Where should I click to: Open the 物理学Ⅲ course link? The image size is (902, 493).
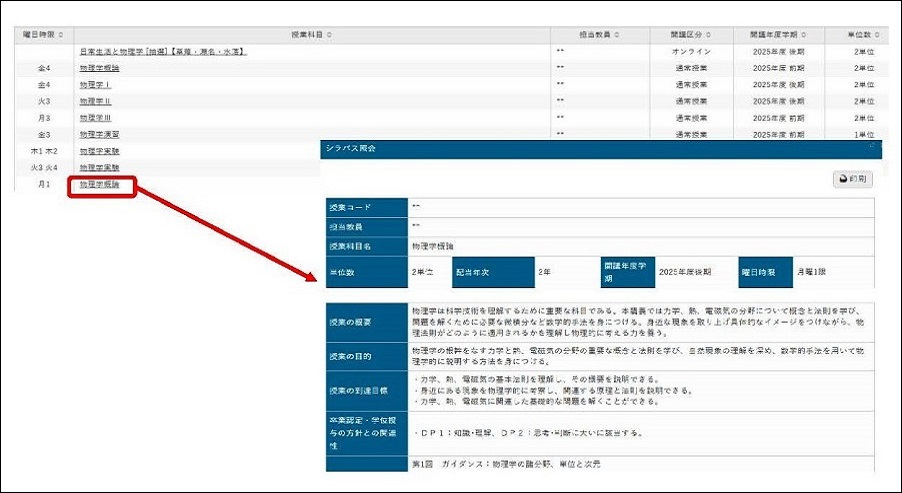pos(95,118)
